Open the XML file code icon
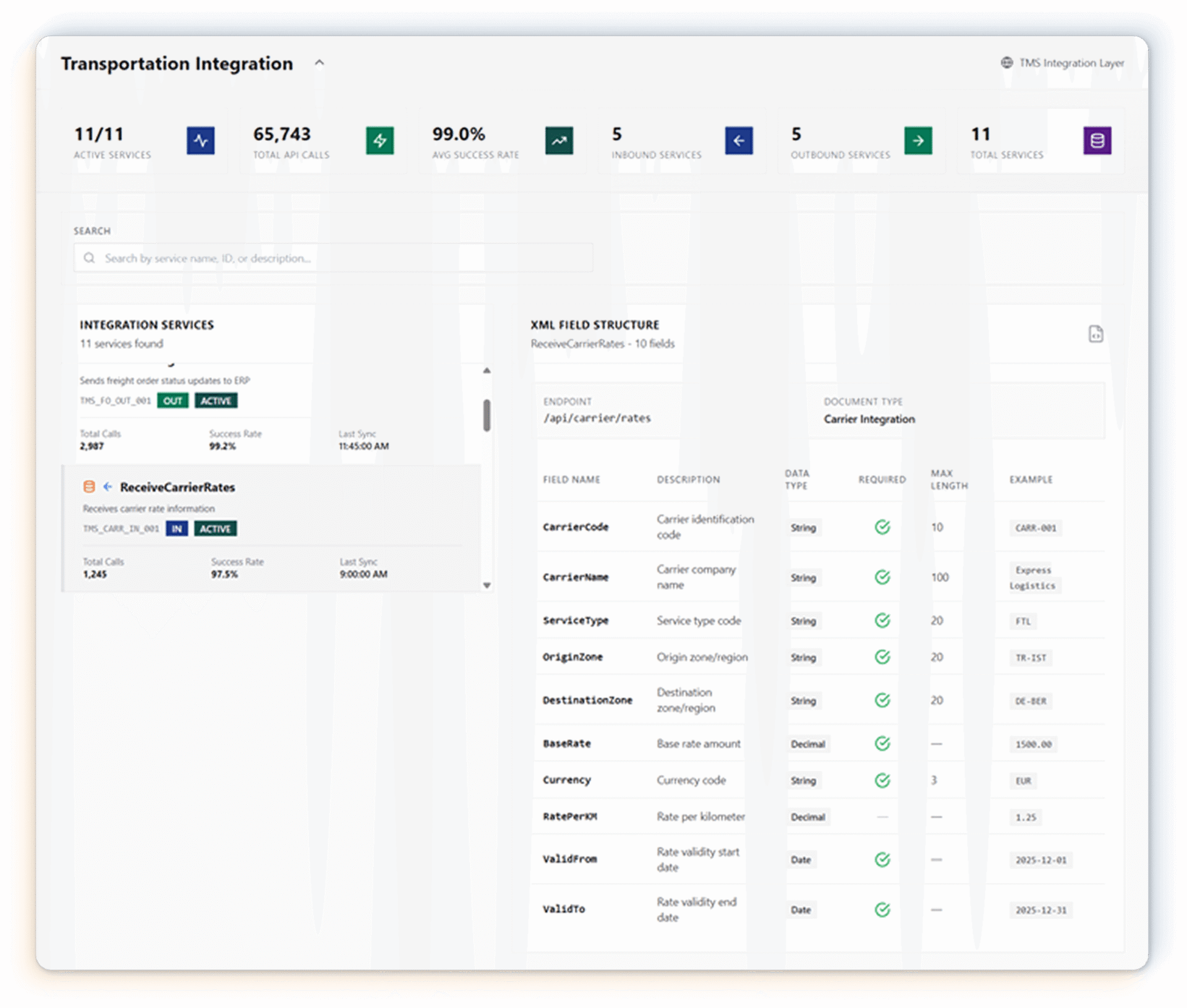This screenshot has width=1187, height=1008. pos(1096,334)
